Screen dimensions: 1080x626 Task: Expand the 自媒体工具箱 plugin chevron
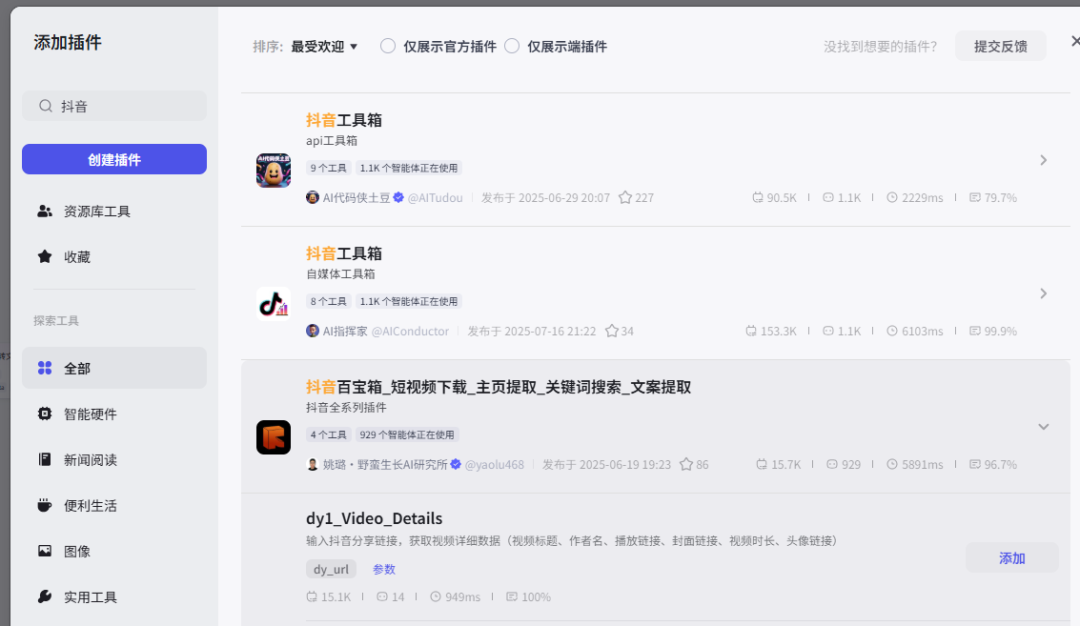click(x=1043, y=294)
